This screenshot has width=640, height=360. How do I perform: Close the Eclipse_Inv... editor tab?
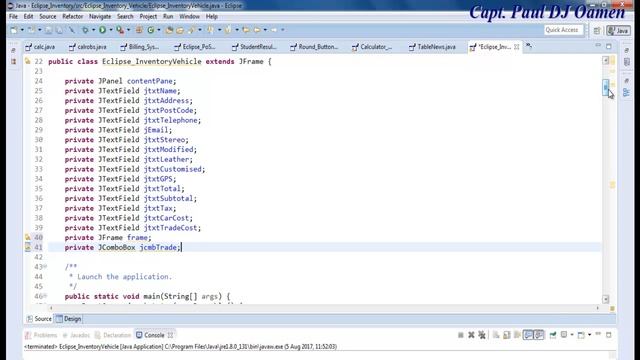coord(517,47)
